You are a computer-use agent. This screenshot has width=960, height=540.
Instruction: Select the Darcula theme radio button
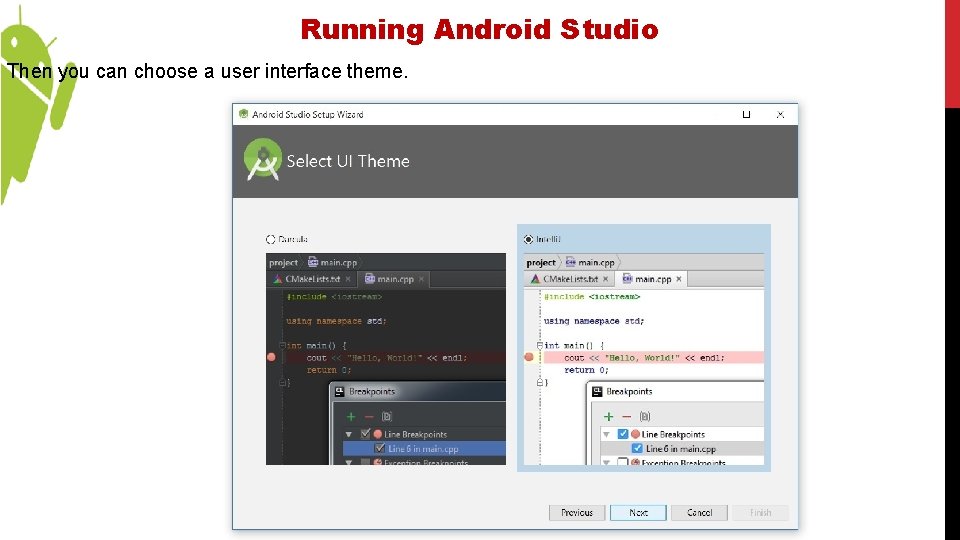click(271, 239)
